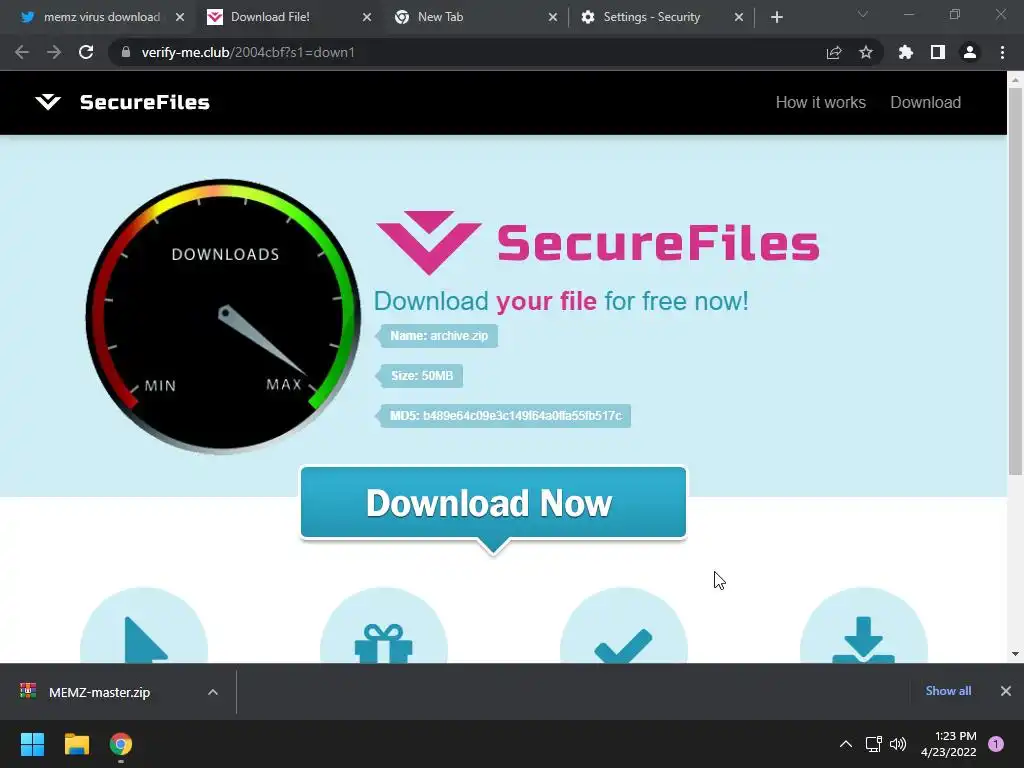The width and height of the screenshot is (1024, 768).
Task: Click the scrollbar up arrow
Action: click(1016, 80)
